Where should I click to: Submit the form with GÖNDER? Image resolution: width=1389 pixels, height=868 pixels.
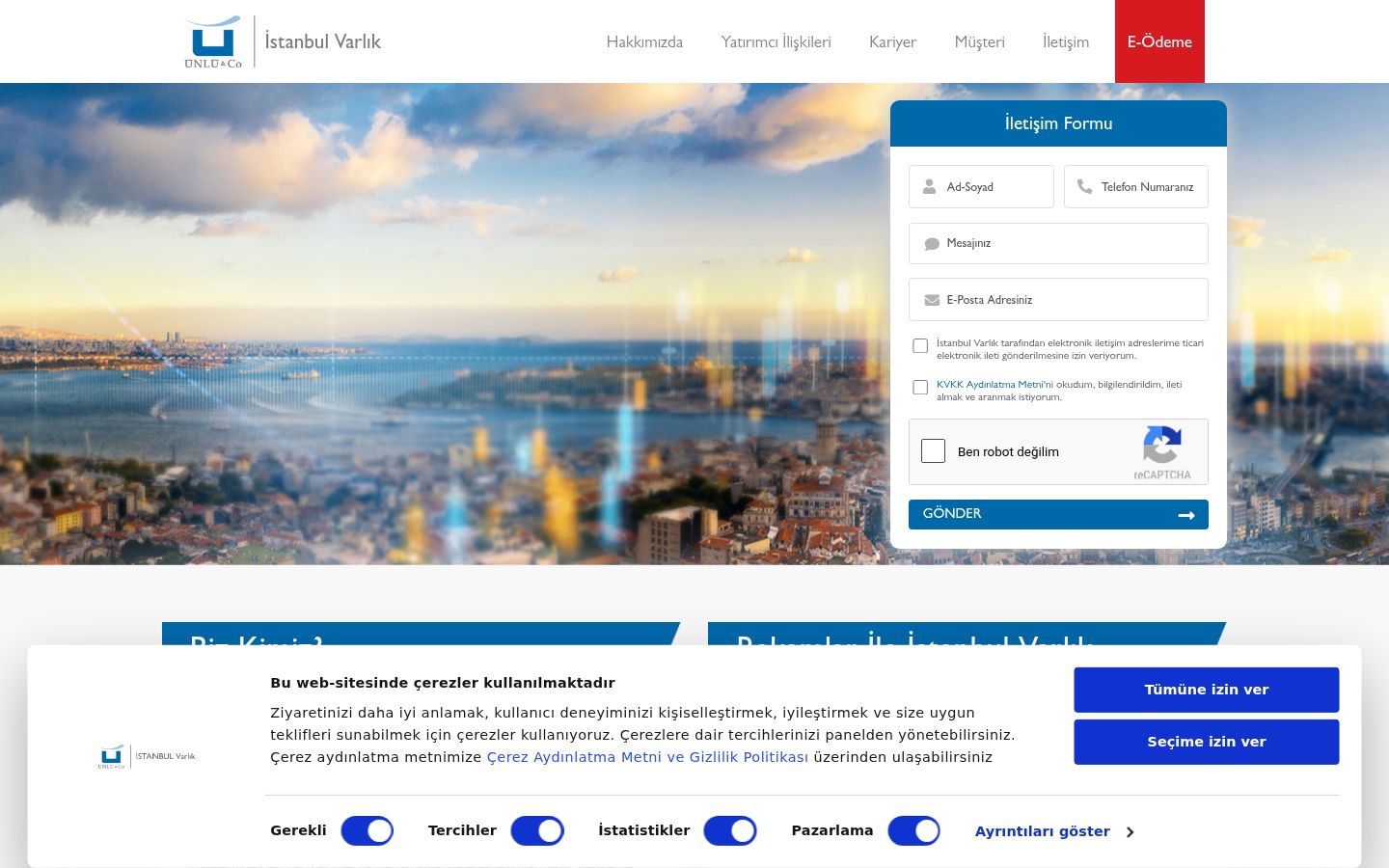pyautogui.click(x=1058, y=514)
